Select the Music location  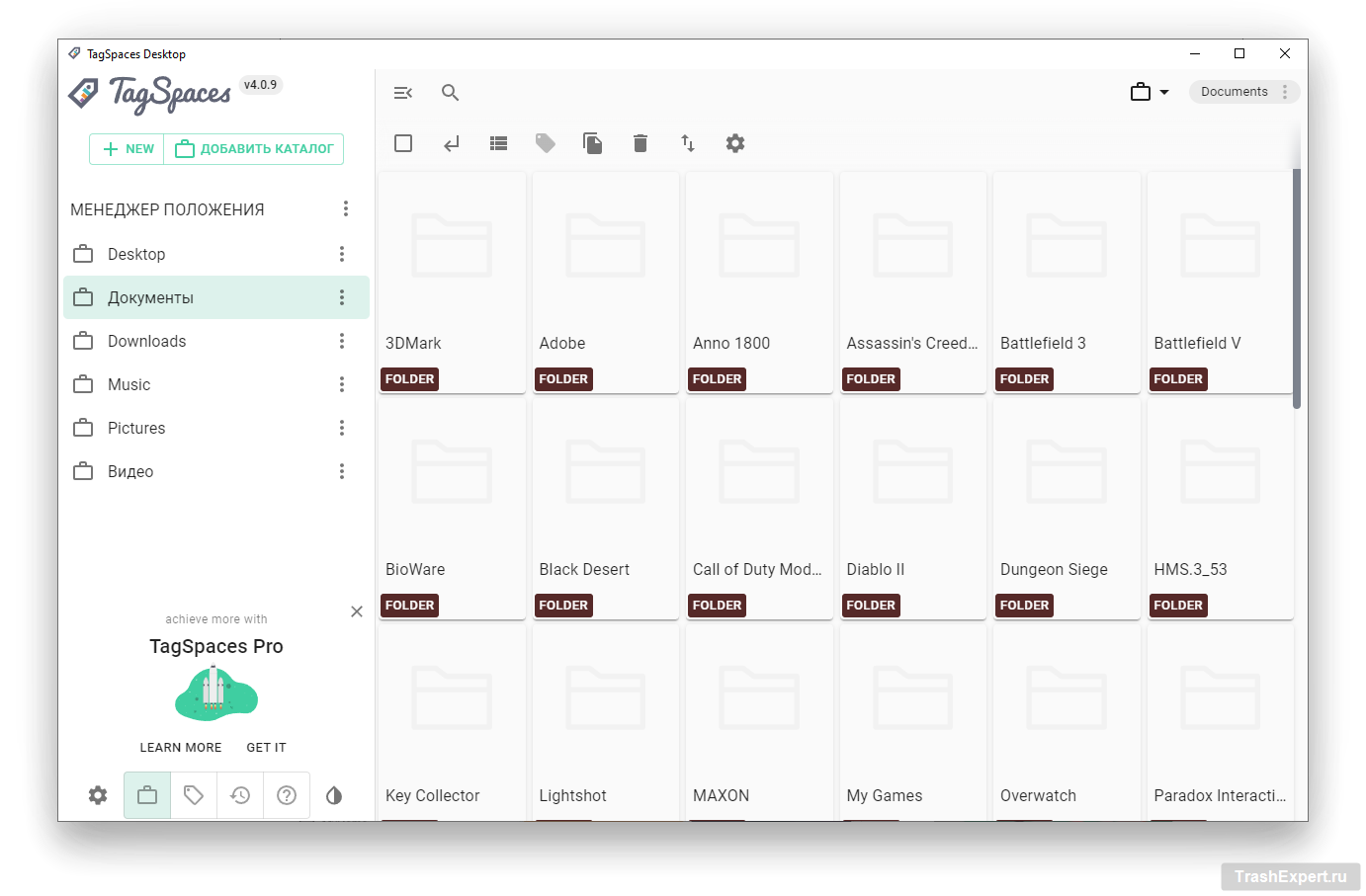click(x=129, y=384)
